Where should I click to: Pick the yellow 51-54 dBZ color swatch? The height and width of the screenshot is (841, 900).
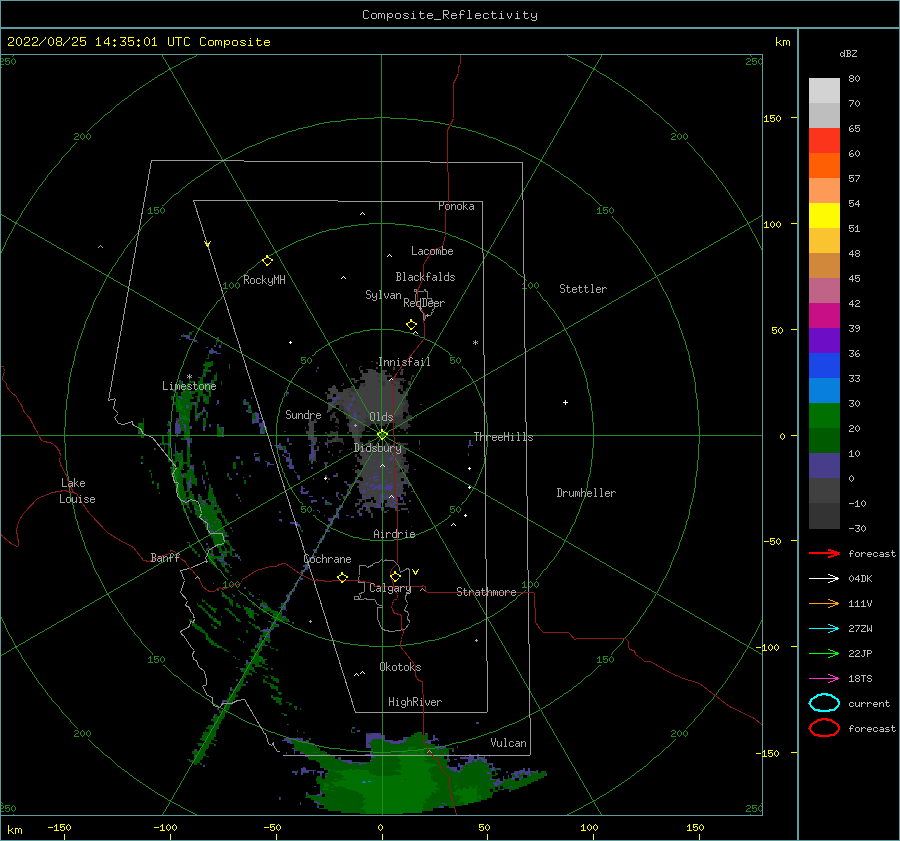[824, 215]
